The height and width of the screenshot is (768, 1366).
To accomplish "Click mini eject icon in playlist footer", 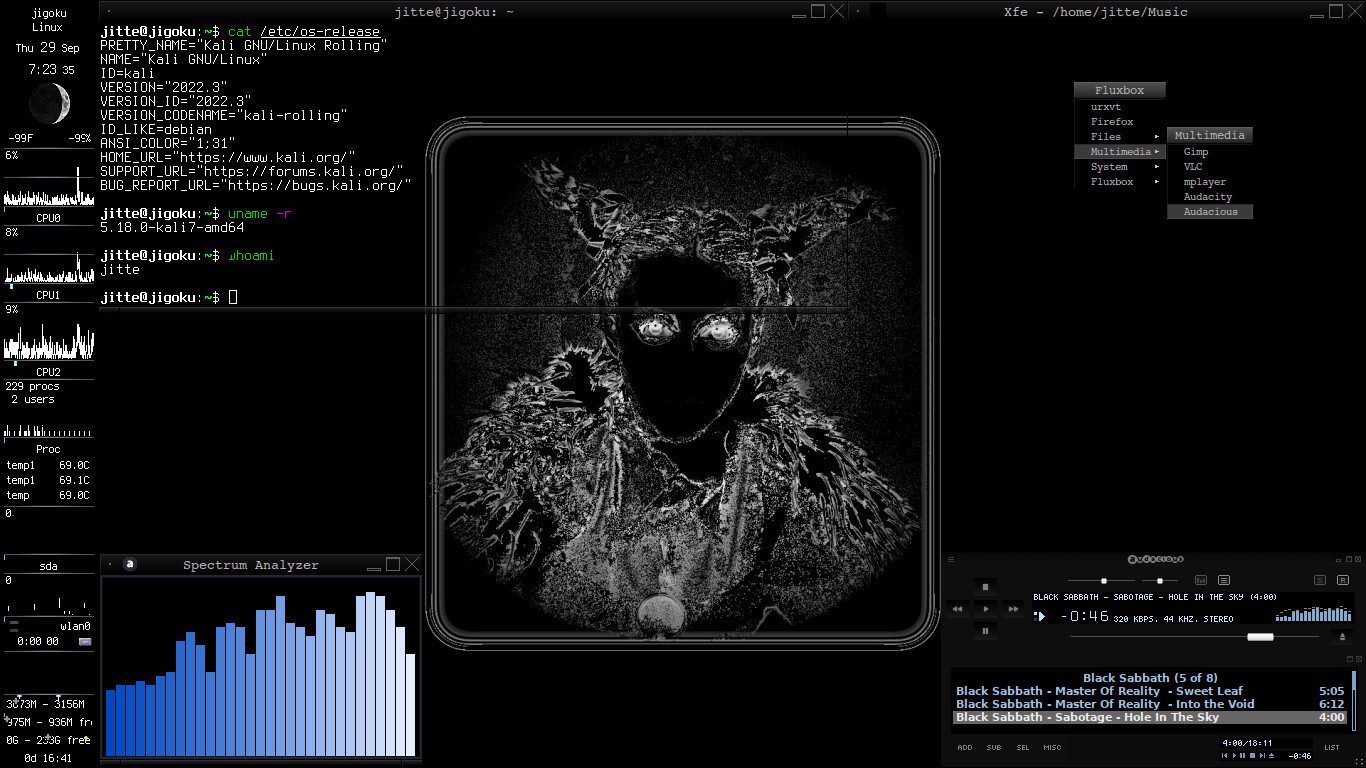I will (1272, 756).
